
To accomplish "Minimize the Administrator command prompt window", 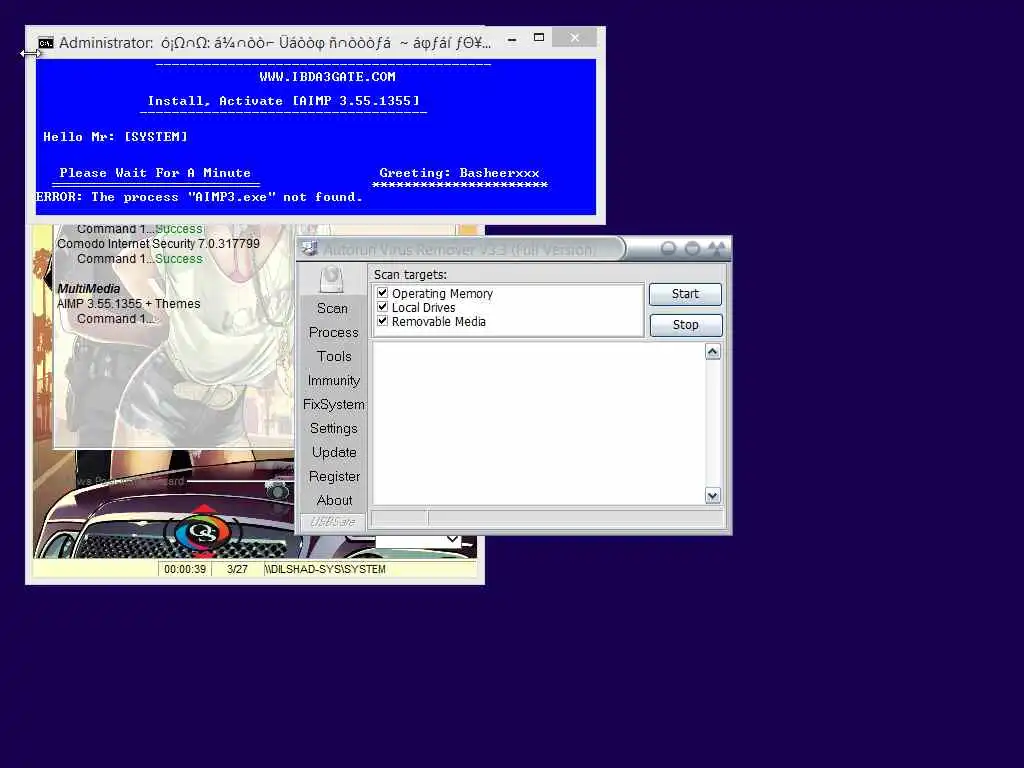I will (512, 39).
